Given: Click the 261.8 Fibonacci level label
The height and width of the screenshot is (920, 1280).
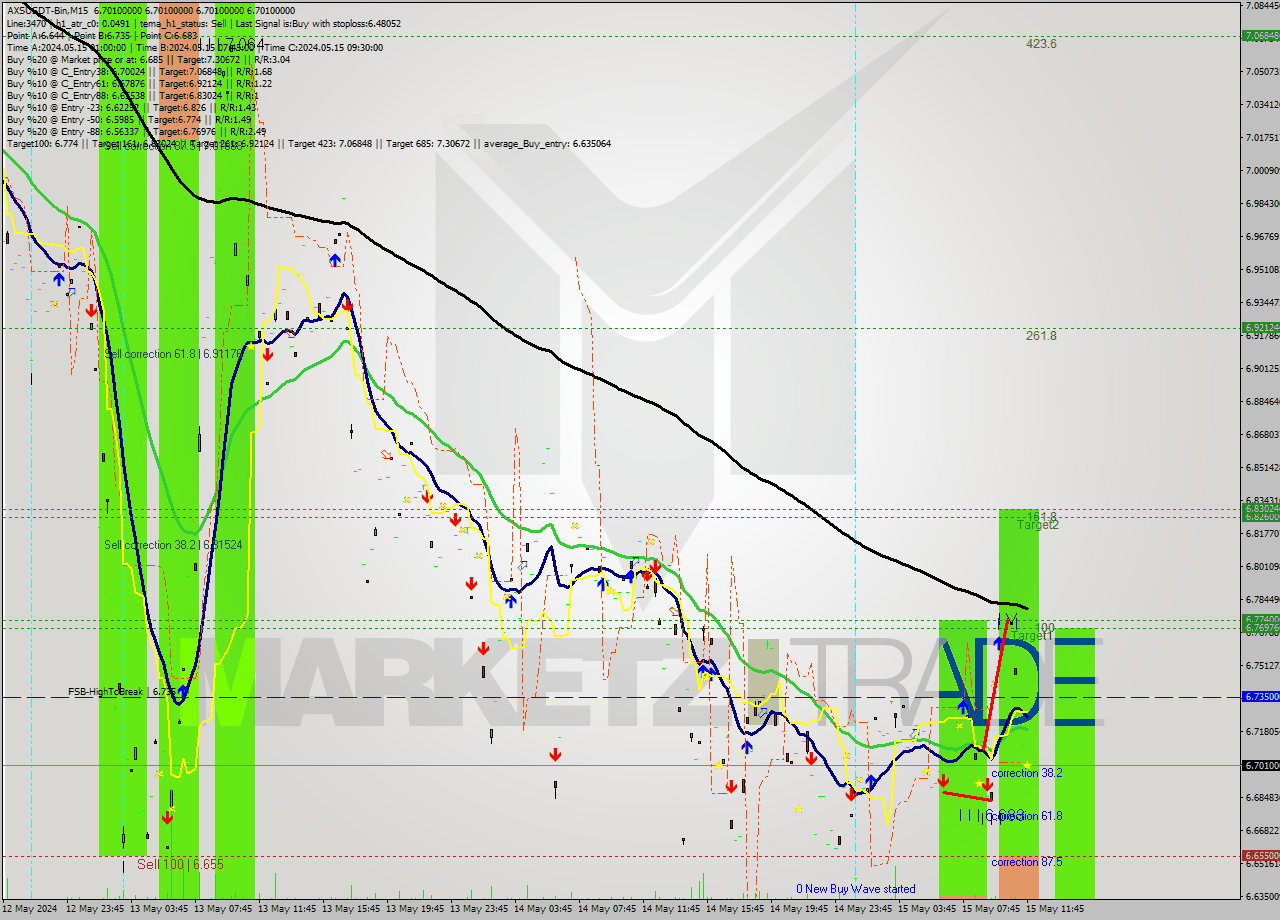Looking at the screenshot, I should pos(1041,336).
